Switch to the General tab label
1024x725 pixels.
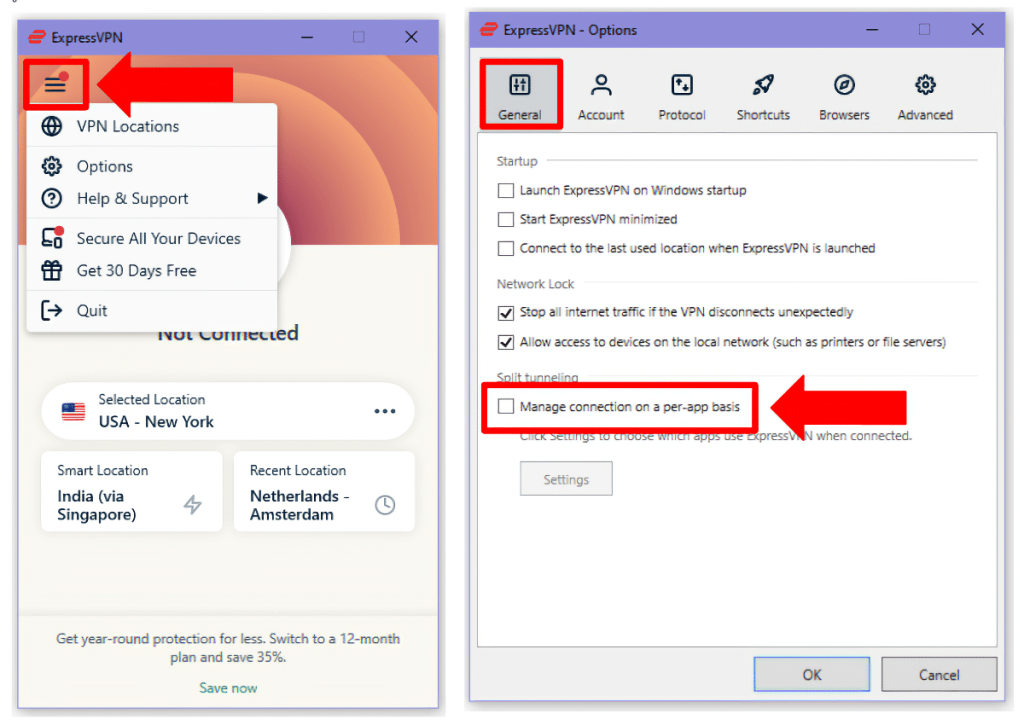(520, 115)
